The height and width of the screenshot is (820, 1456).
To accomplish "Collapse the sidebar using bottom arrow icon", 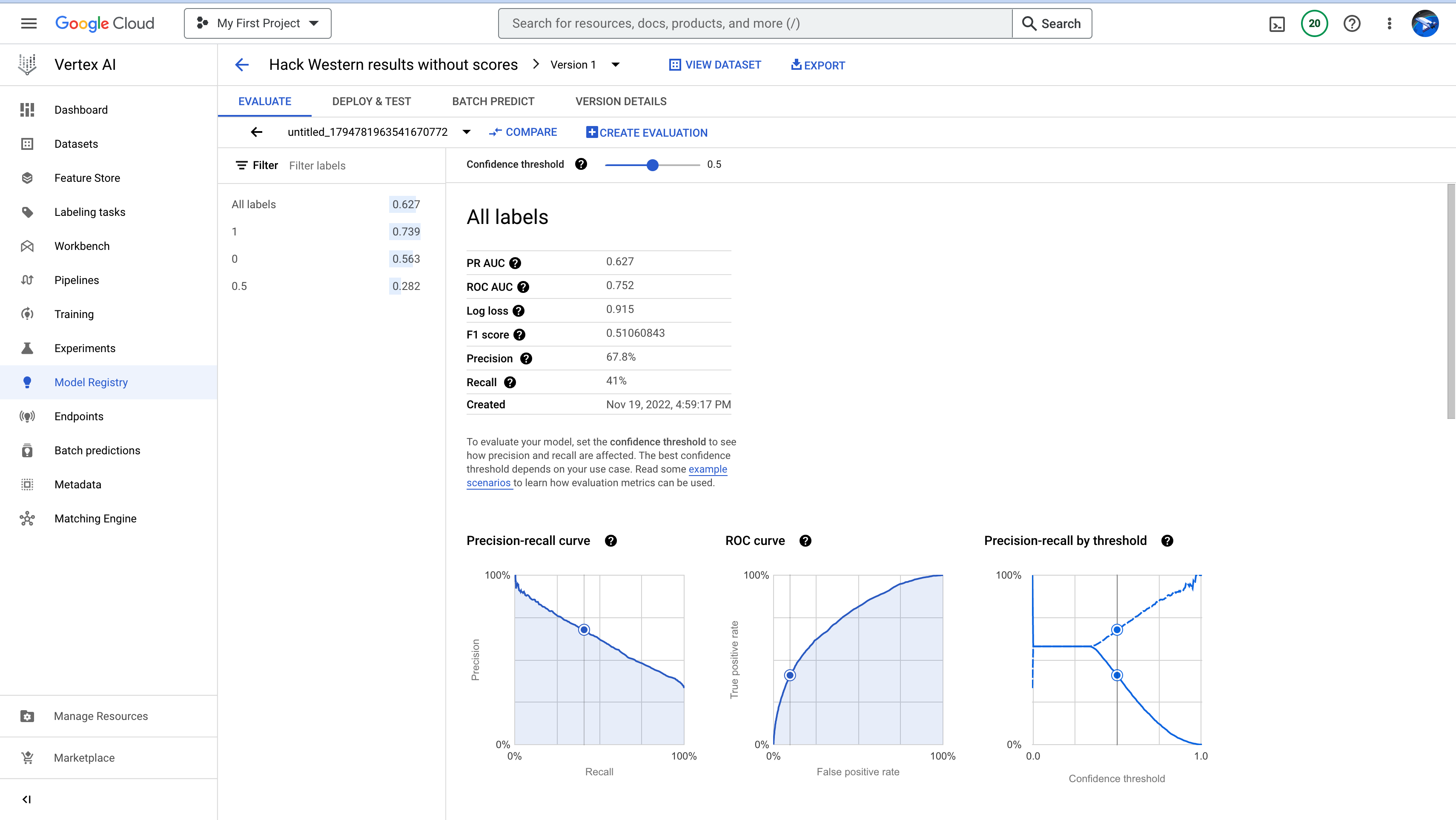I will tap(26, 799).
